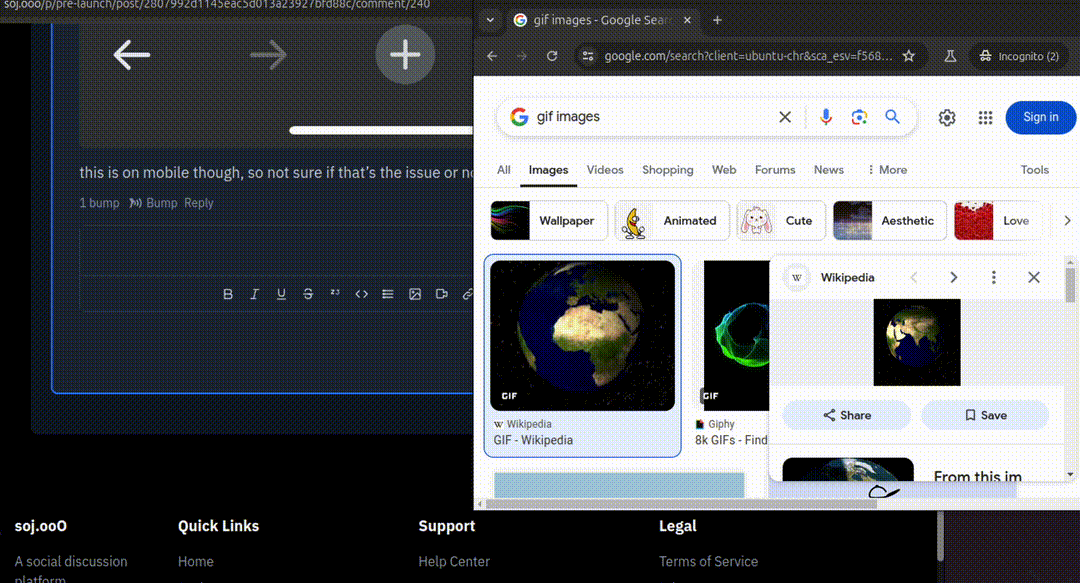
Task: Insert code block in comment editor
Action: click(362, 294)
